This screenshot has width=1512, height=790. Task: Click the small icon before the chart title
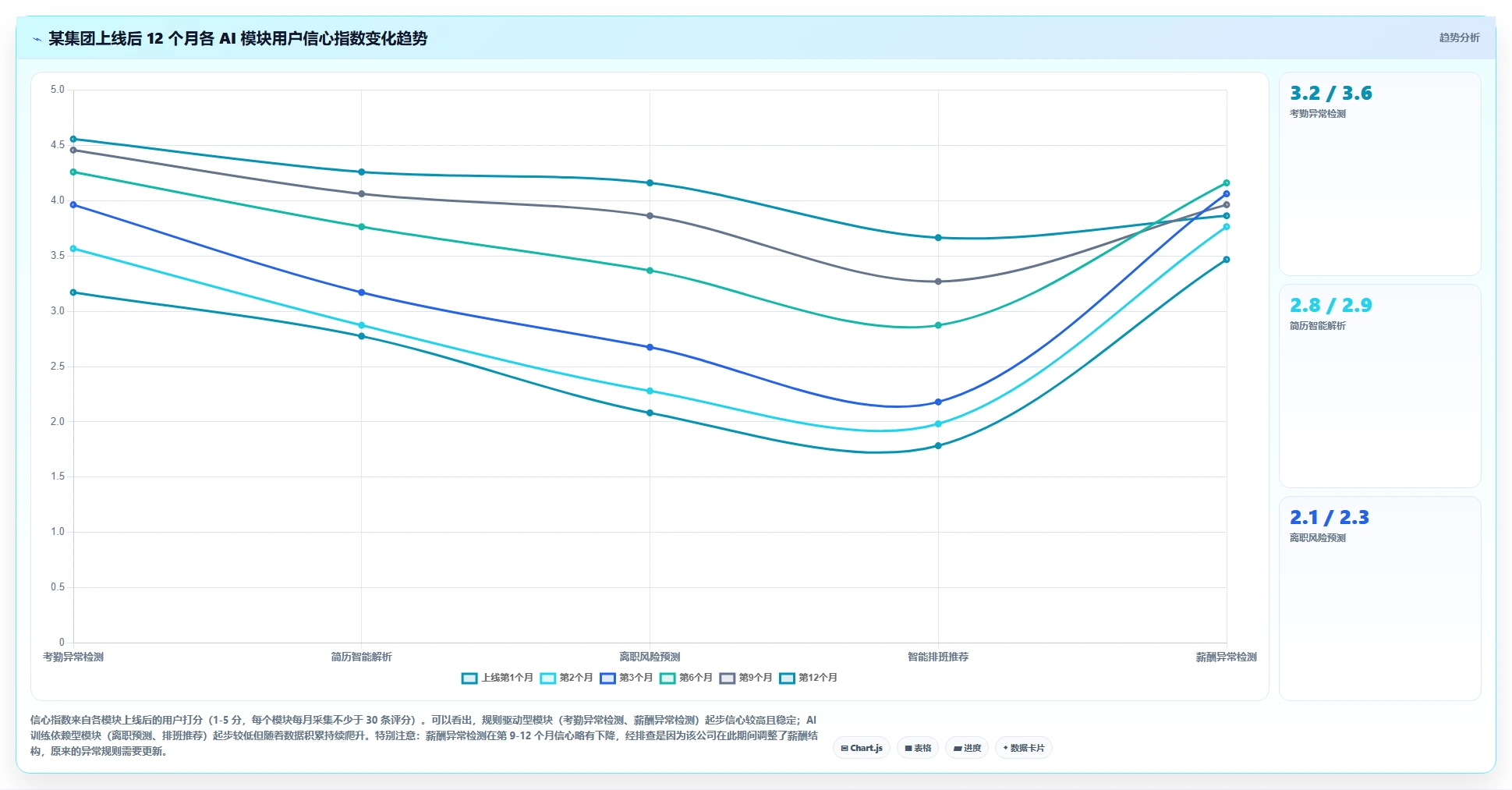(x=37, y=39)
